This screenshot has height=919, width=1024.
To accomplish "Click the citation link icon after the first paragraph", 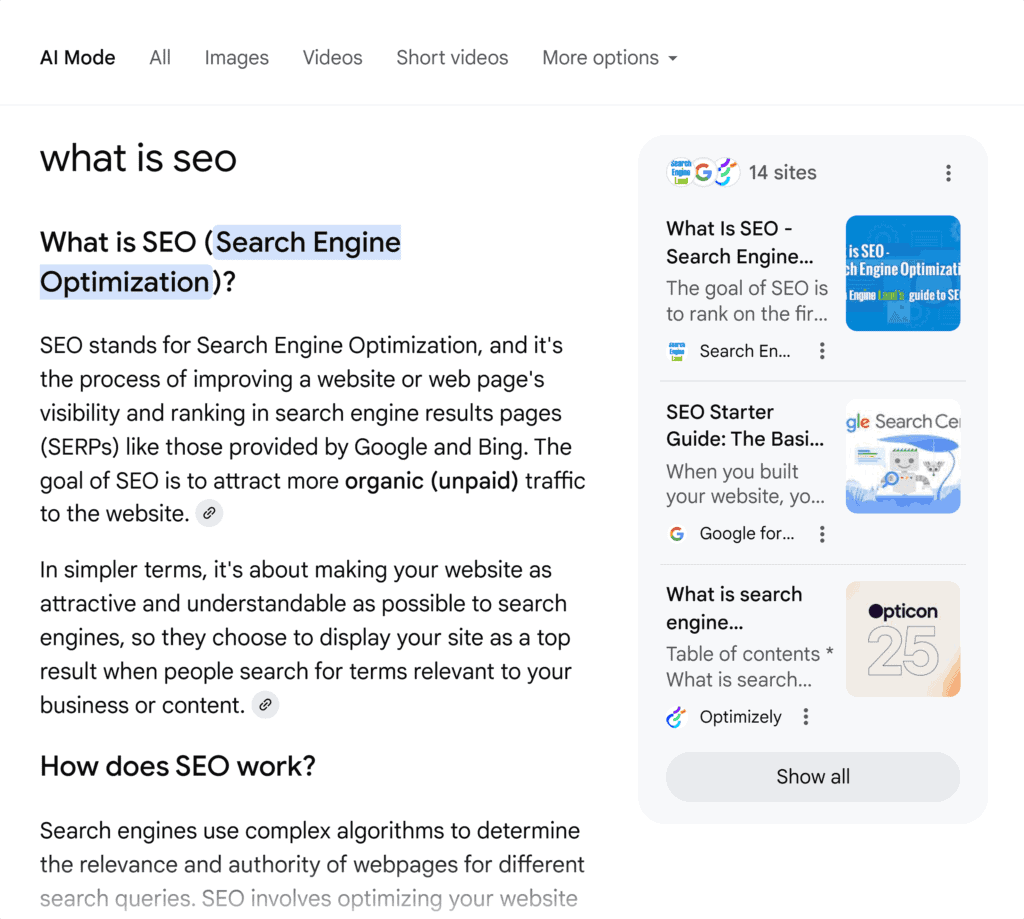I will (209, 513).
